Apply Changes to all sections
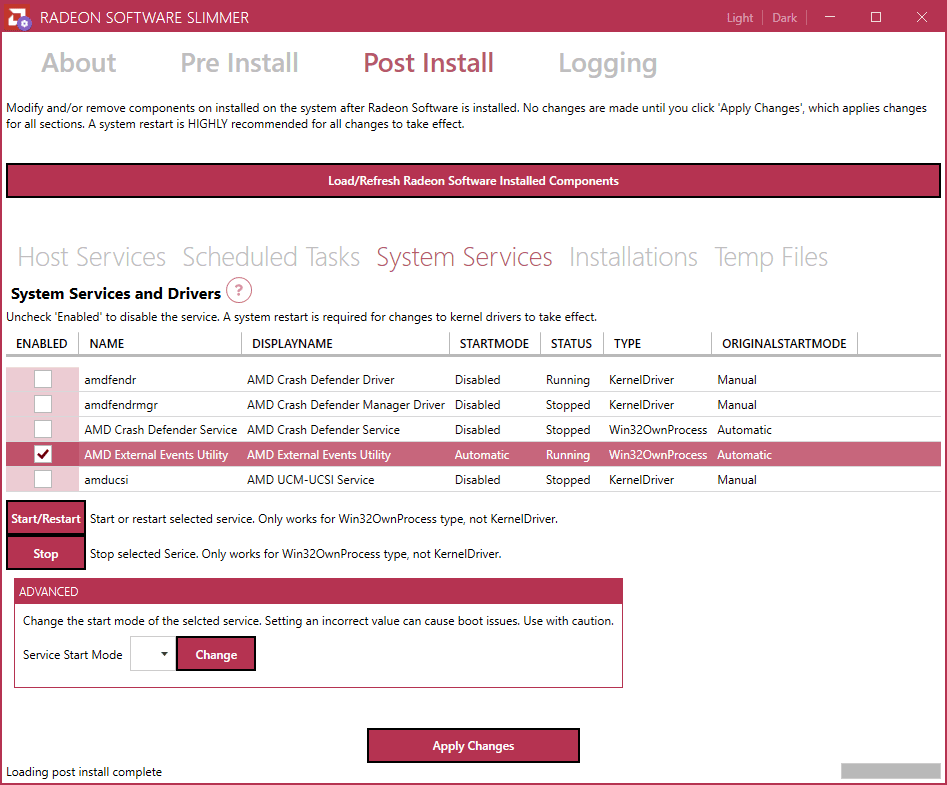Image resolution: width=947 pixels, height=785 pixels. (474, 746)
